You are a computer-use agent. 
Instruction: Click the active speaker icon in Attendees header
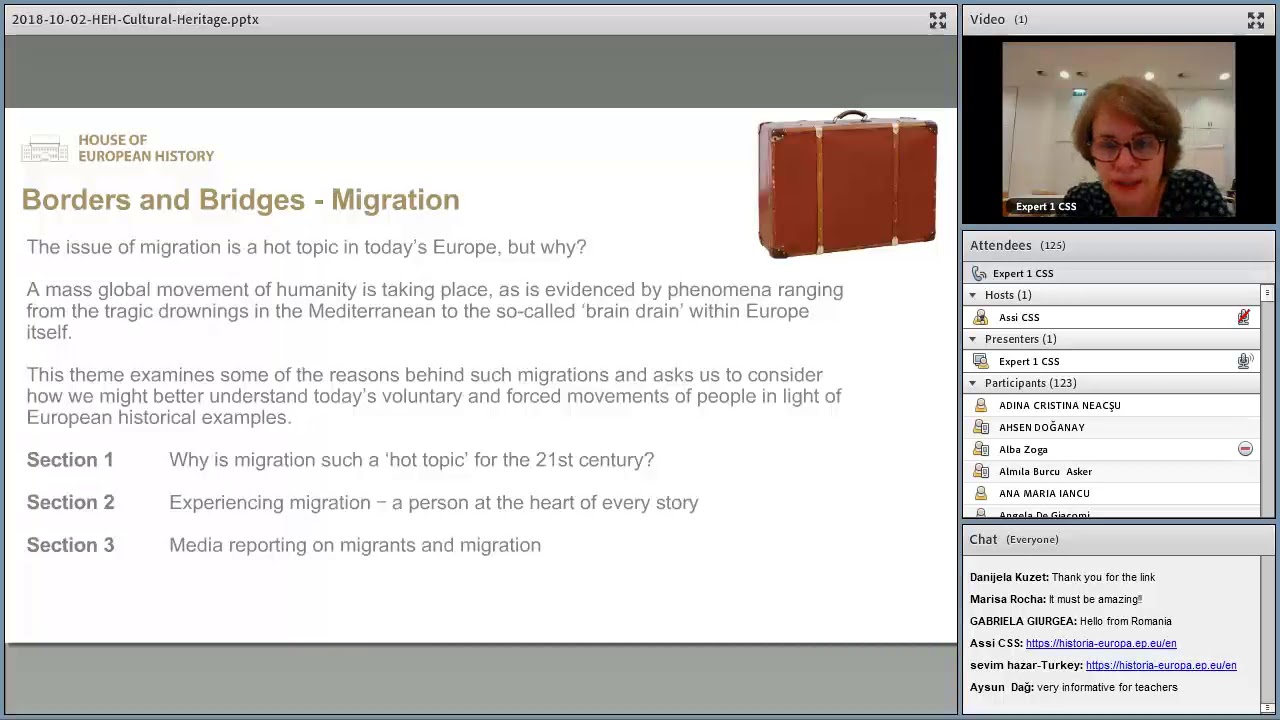click(x=979, y=273)
